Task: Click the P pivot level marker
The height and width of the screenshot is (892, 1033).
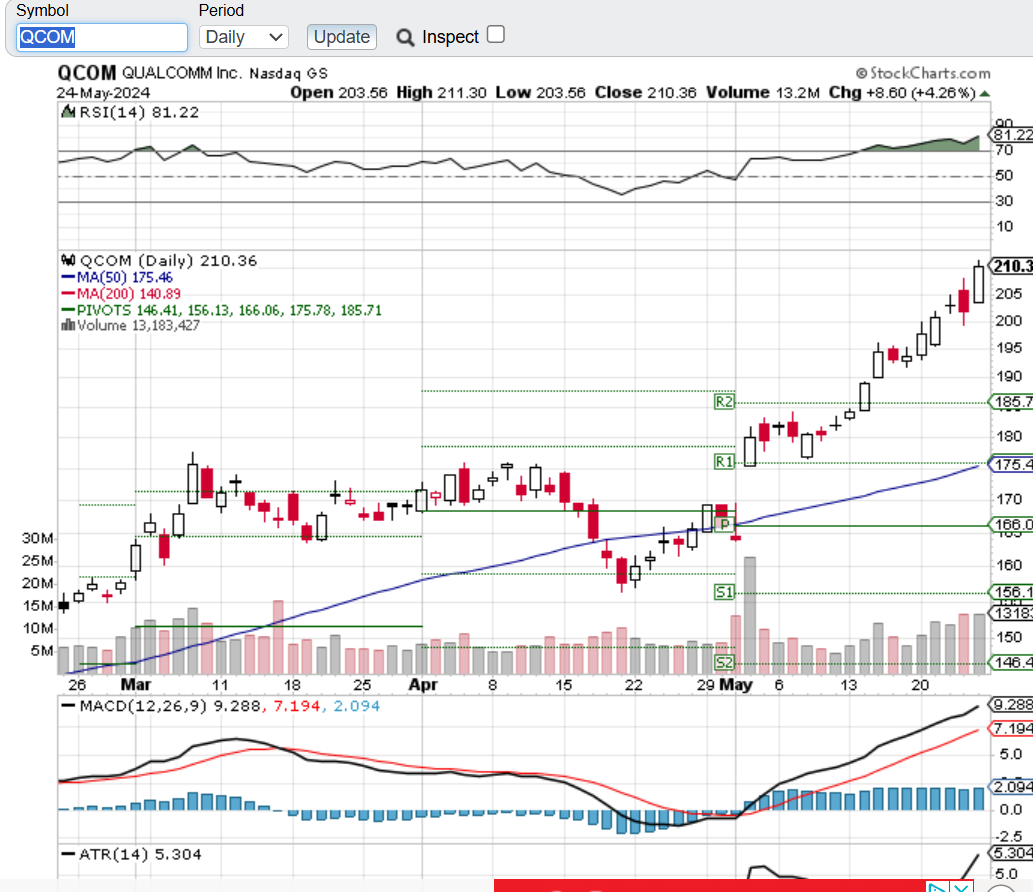Action: (724, 524)
